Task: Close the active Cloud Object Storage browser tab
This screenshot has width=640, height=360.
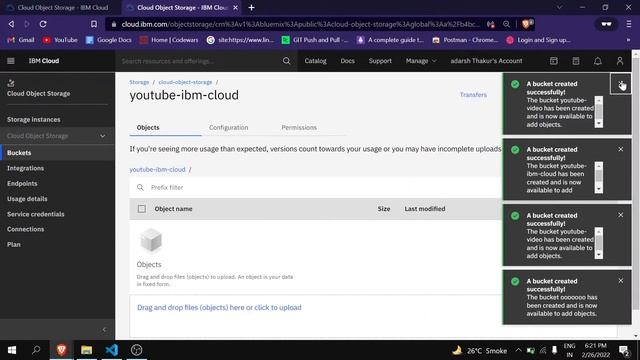Action: point(236,7)
